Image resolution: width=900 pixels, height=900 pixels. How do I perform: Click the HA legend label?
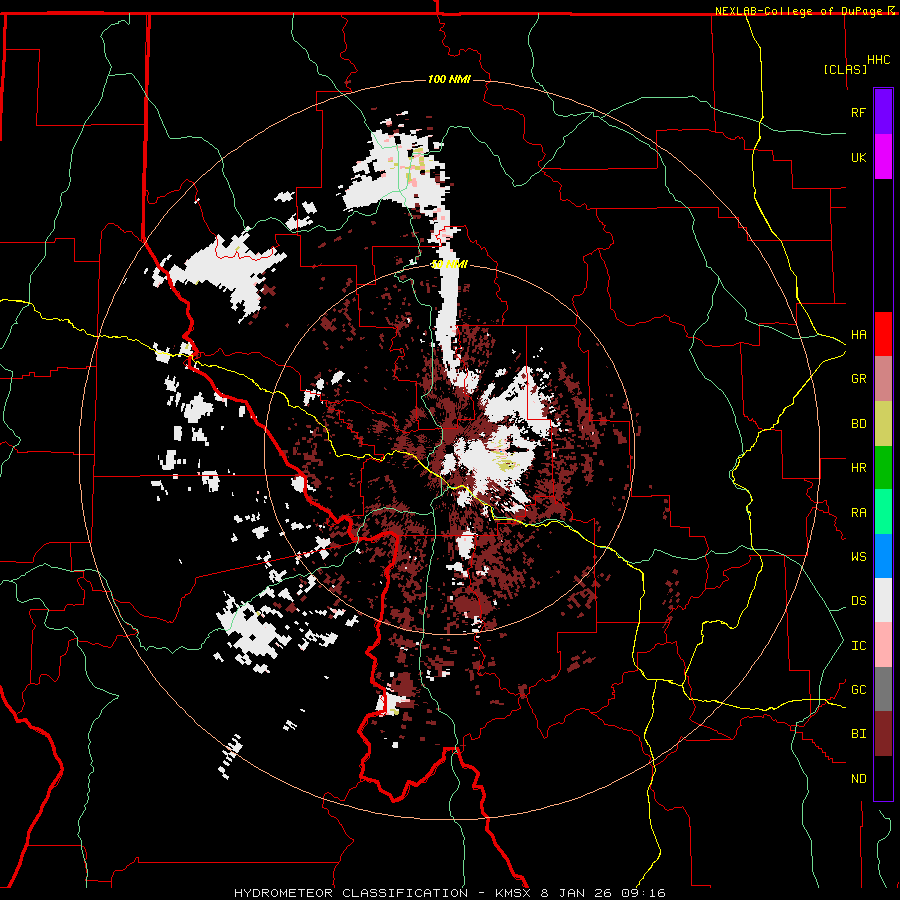point(859,335)
